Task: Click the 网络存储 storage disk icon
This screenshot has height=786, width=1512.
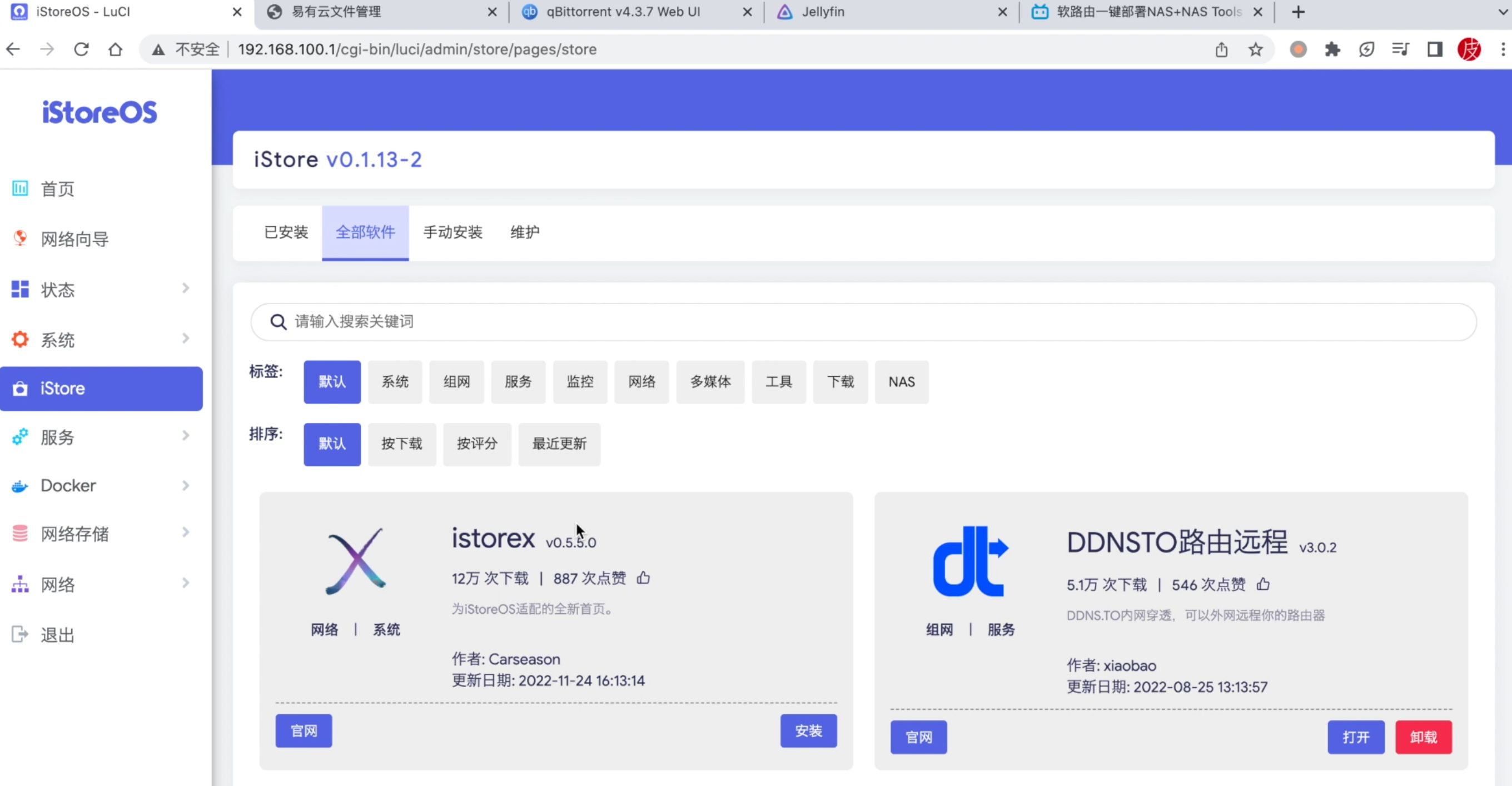Action: [x=20, y=534]
